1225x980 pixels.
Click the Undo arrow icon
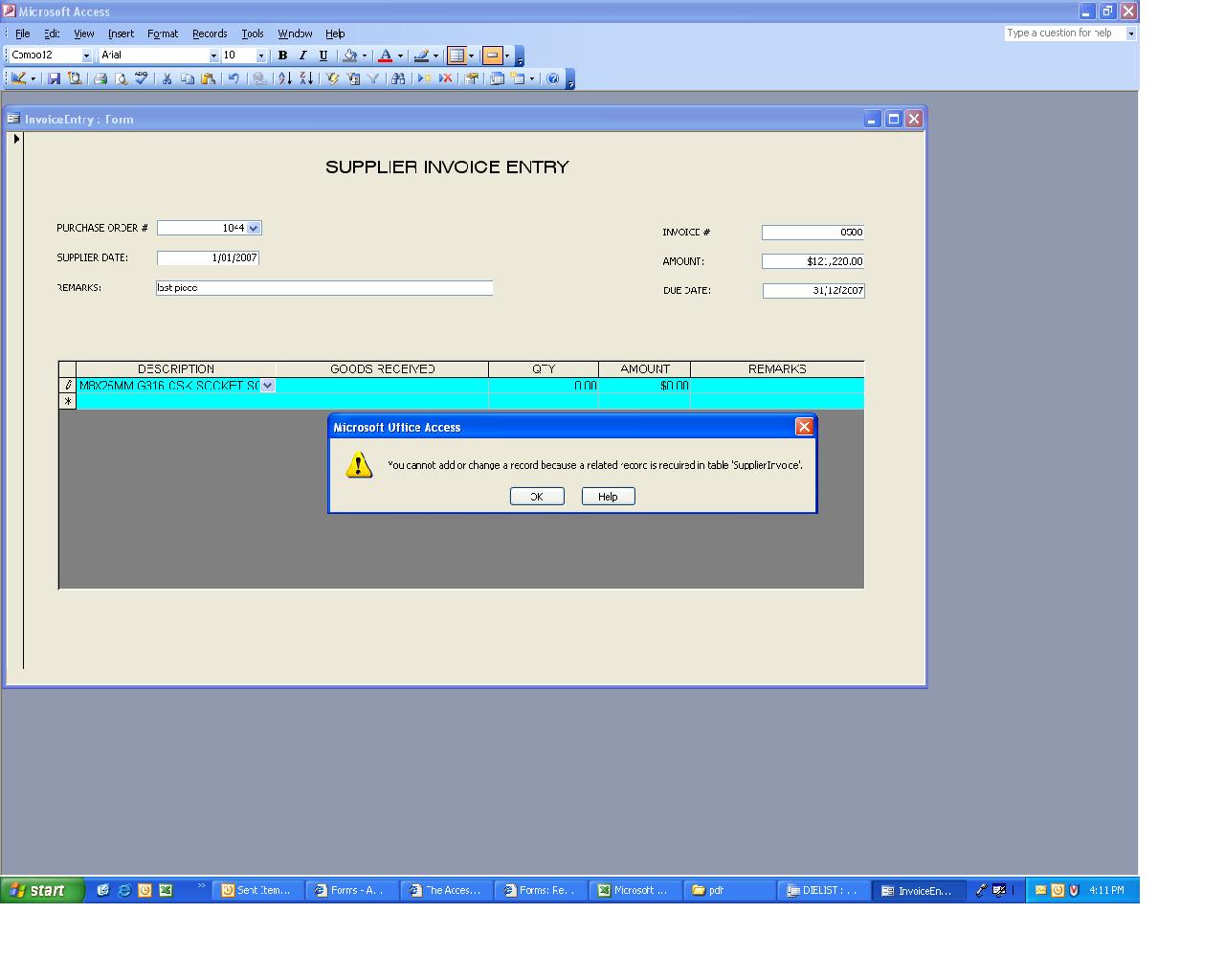234,78
